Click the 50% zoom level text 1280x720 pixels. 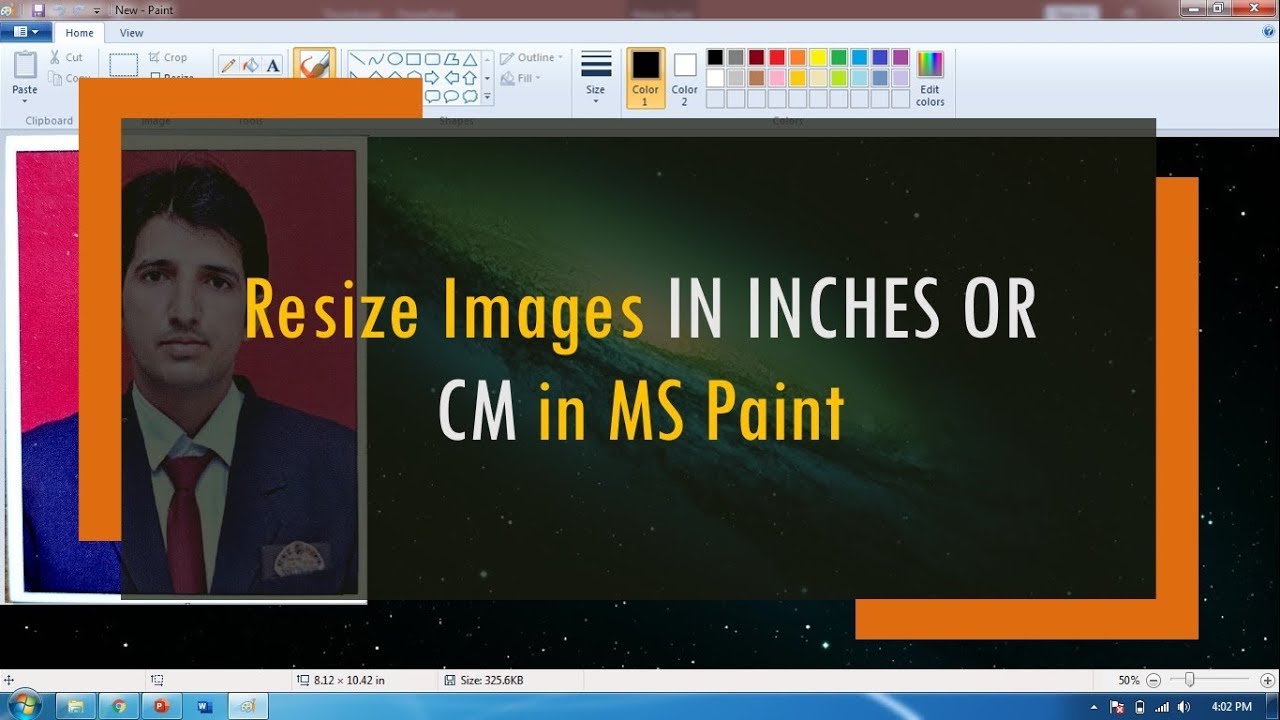point(1129,680)
